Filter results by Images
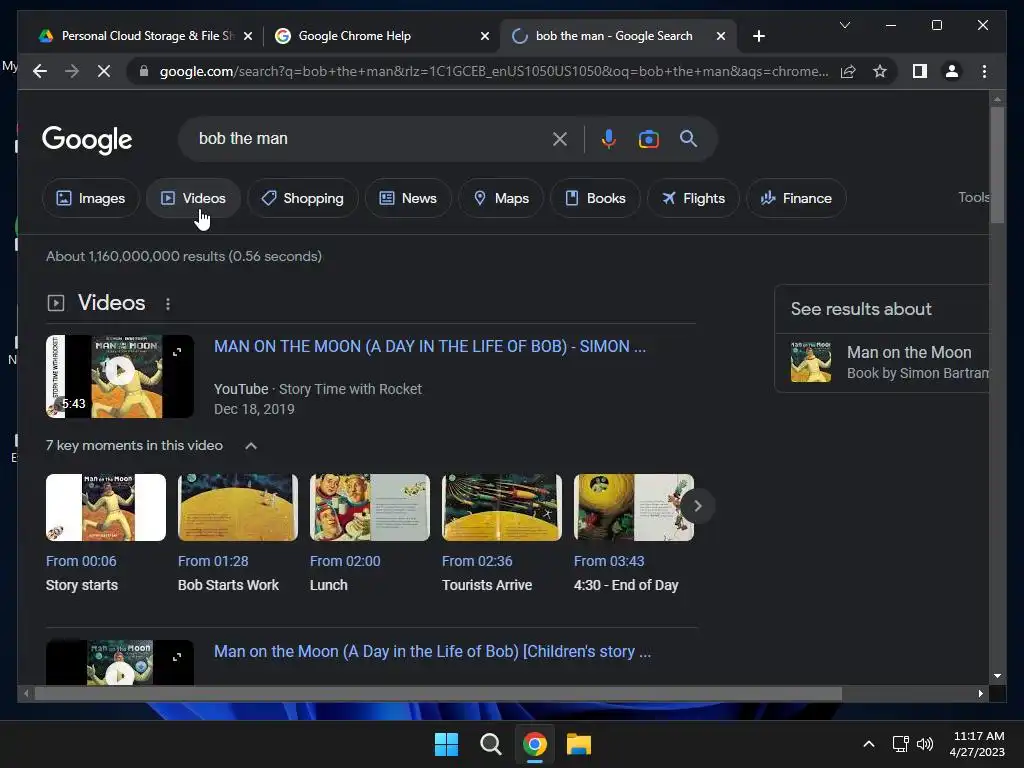The height and width of the screenshot is (768, 1024). [91, 198]
